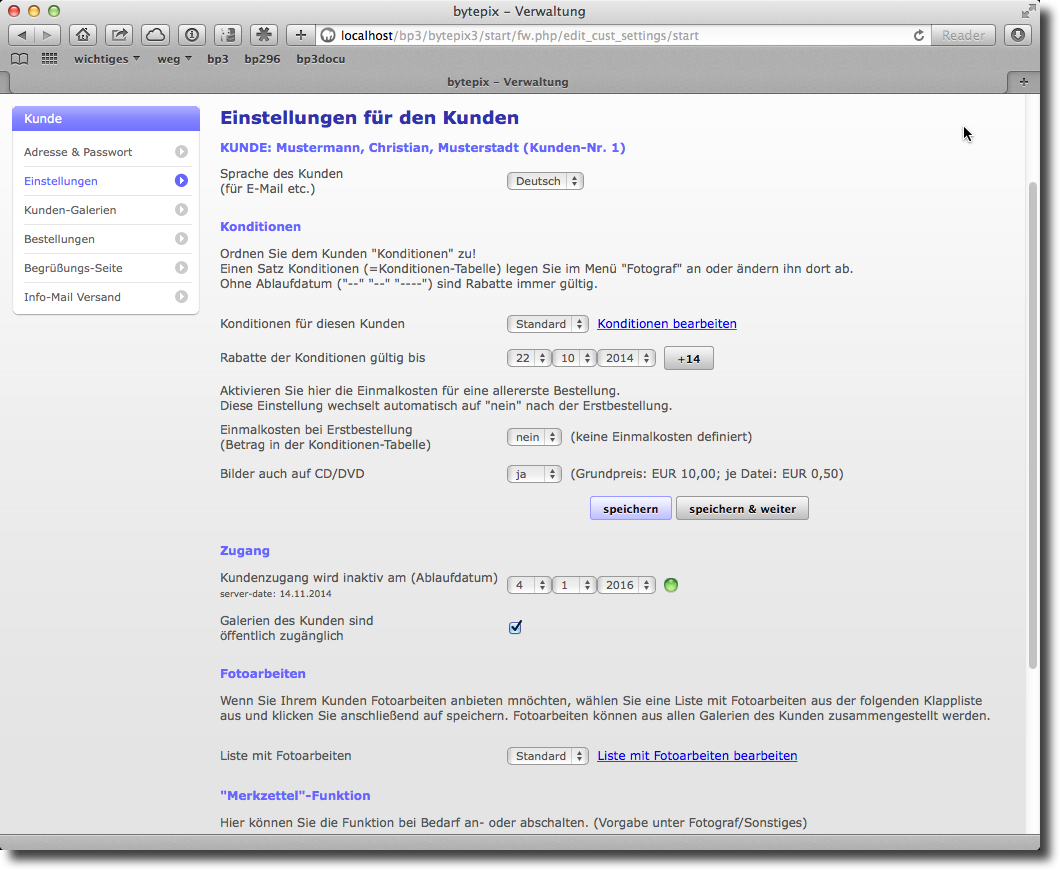The image size is (1060, 870).
Task: Uncheck Galerien öffentlich zugänglich checkbox
Action: coord(516,627)
